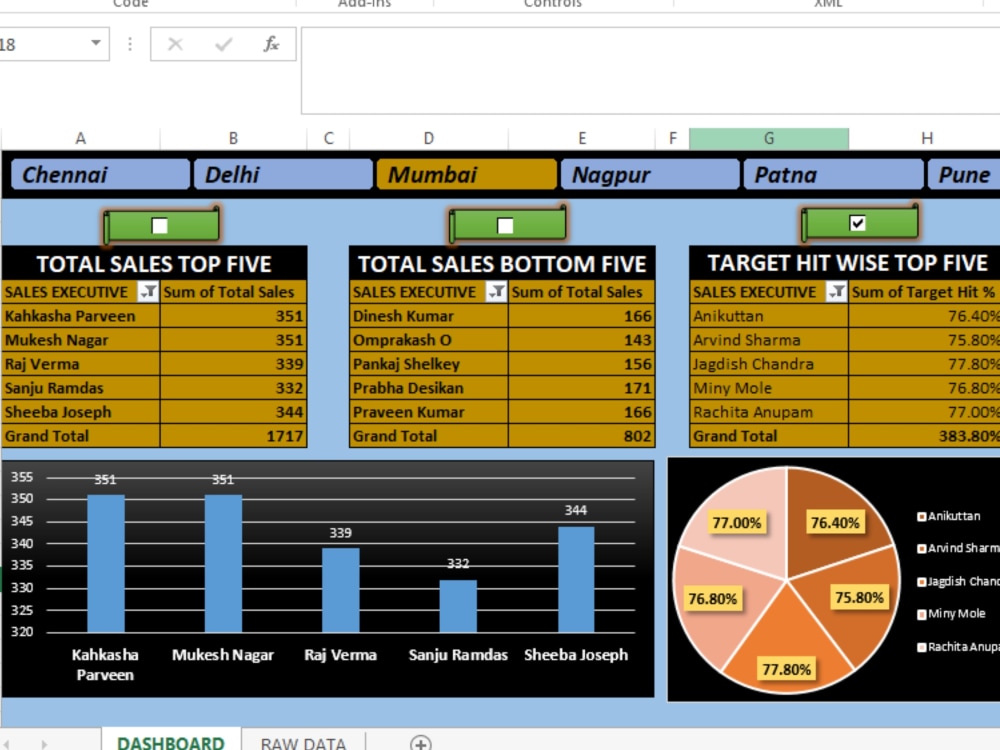Image resolution: width=1000 pixels, height=750 pixels.
Task: Click the formula bar options dots icon
Action: pos(130,44)
